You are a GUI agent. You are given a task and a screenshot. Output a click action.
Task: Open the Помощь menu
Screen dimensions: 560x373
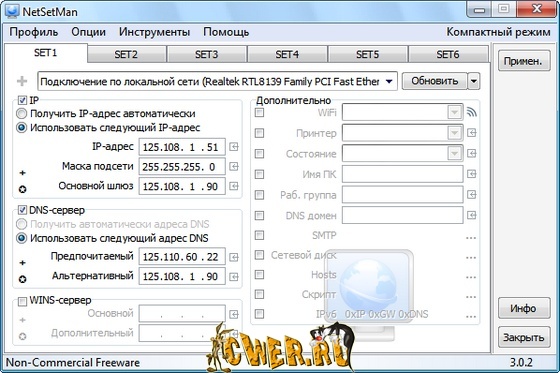(x=226, y=32)
